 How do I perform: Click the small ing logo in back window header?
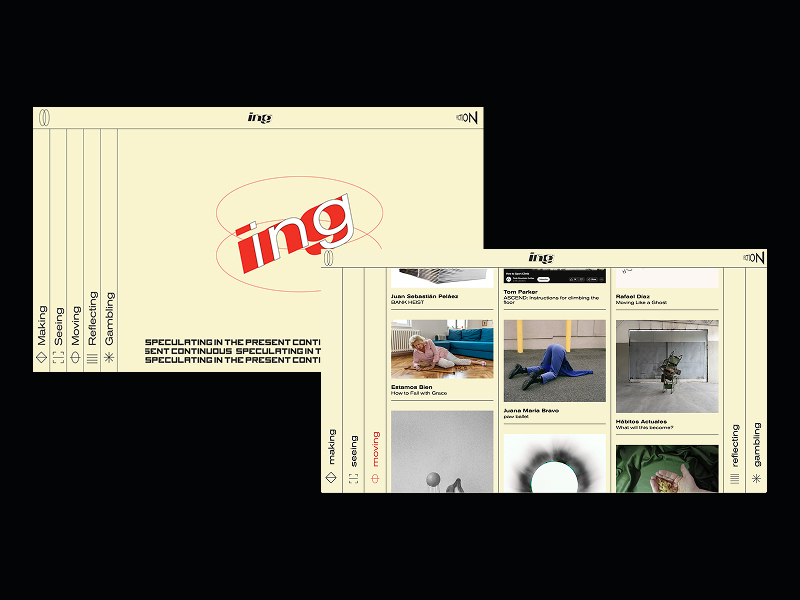(x=259, y=118)
